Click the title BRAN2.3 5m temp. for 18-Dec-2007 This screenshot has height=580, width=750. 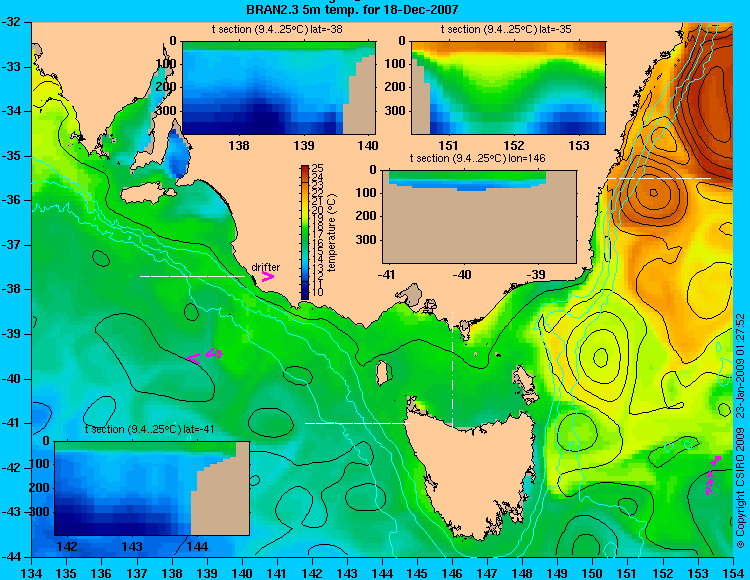352,9
